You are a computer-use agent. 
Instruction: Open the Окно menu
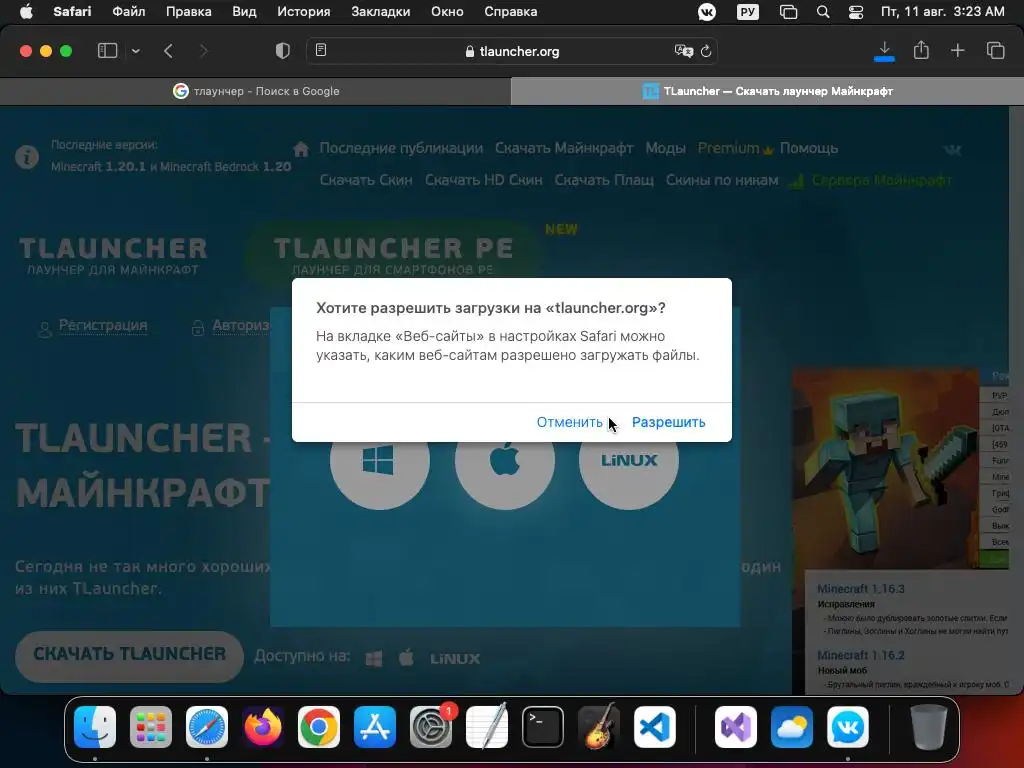click(447, 12)
